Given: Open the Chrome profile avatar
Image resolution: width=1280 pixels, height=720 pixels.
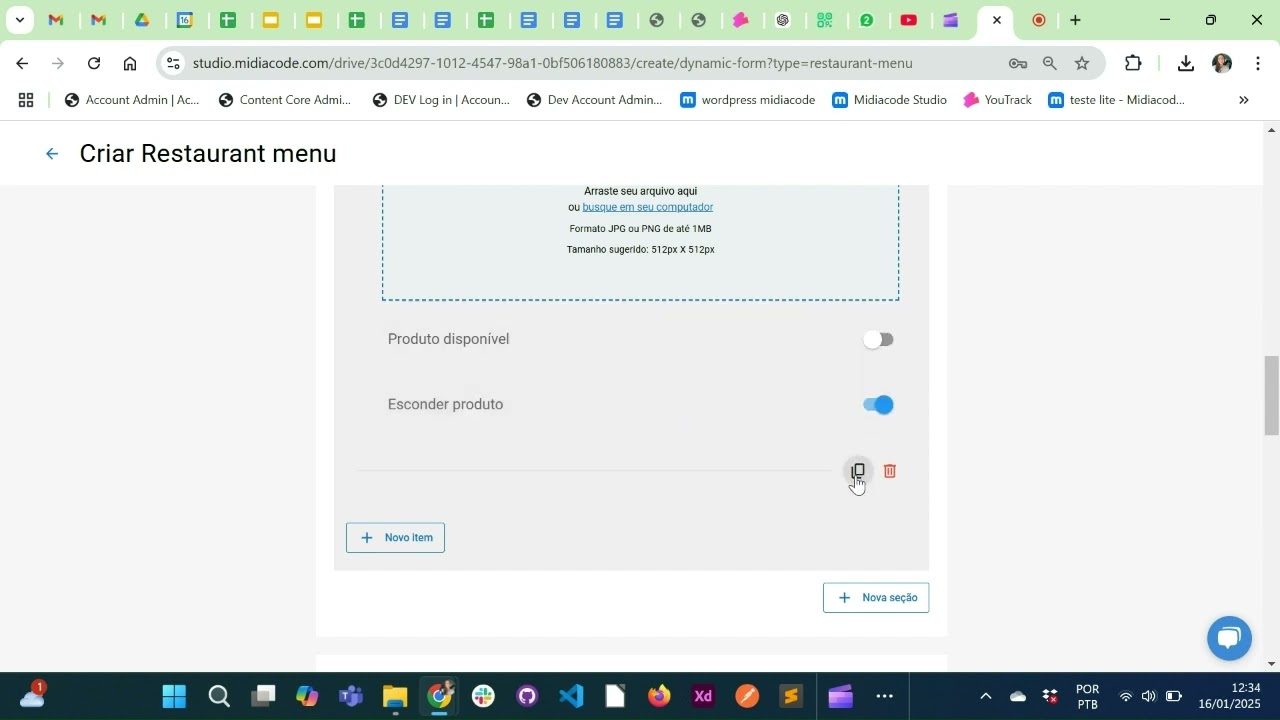Looking at the screenshot, I should pyautogui.click(x=1222, y=63).
